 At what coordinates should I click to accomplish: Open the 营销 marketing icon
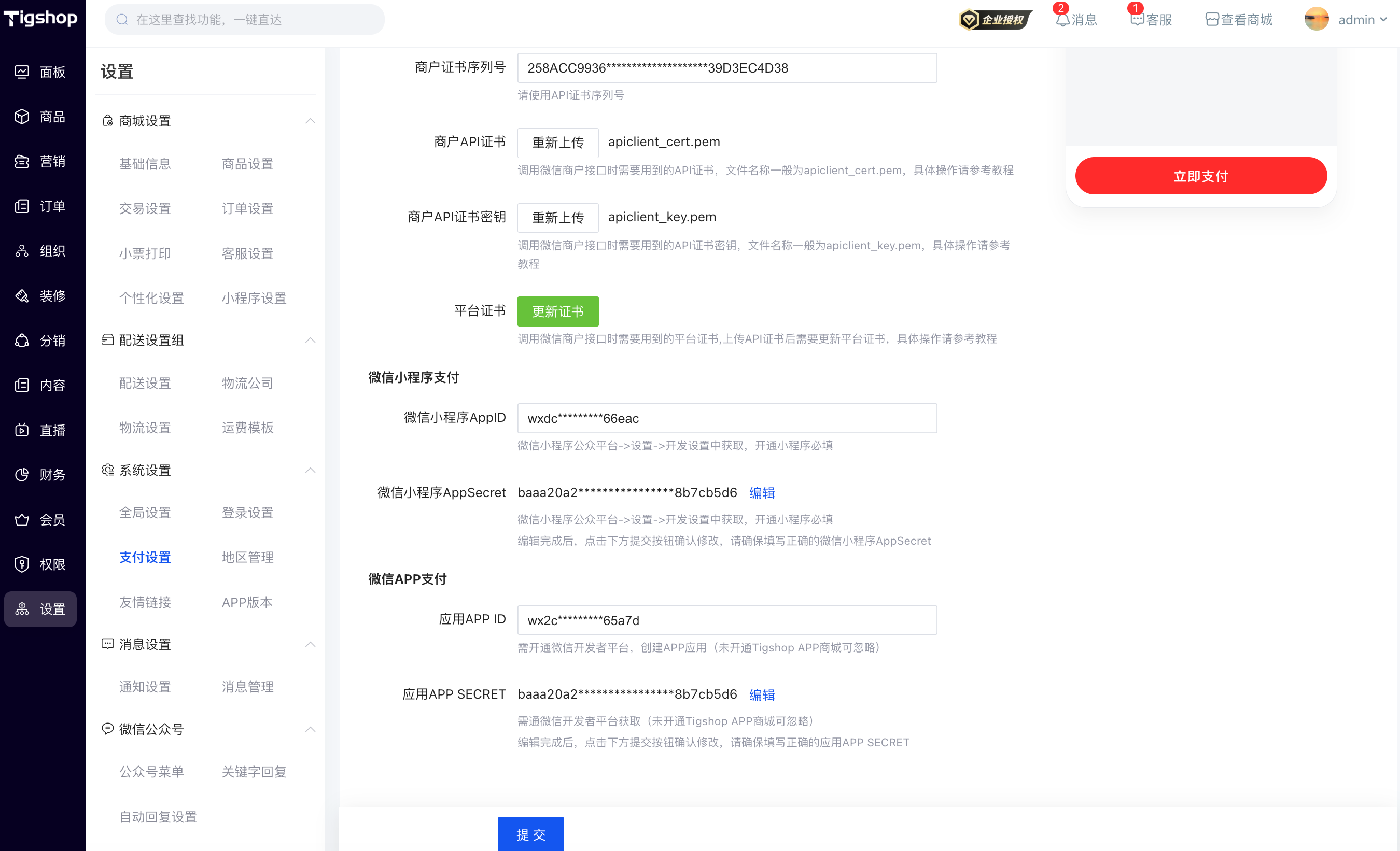click(22, 161)
